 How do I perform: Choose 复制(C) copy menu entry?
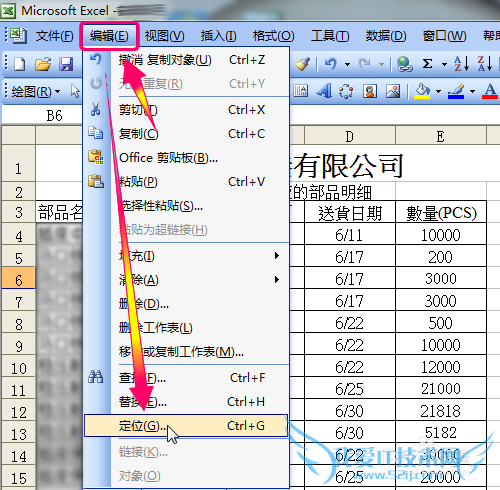click(187, 134)
